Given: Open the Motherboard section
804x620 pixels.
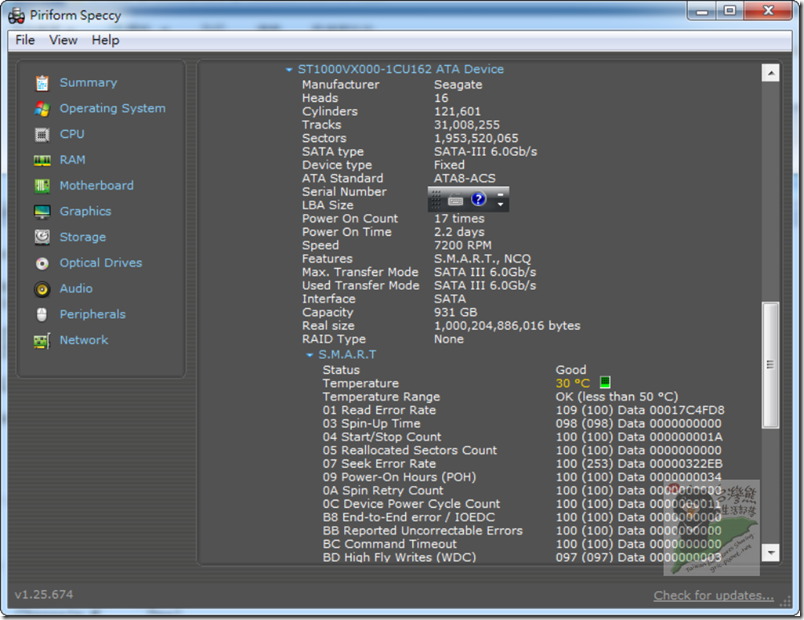Looking at the screenshot, I should pos(96,185).
